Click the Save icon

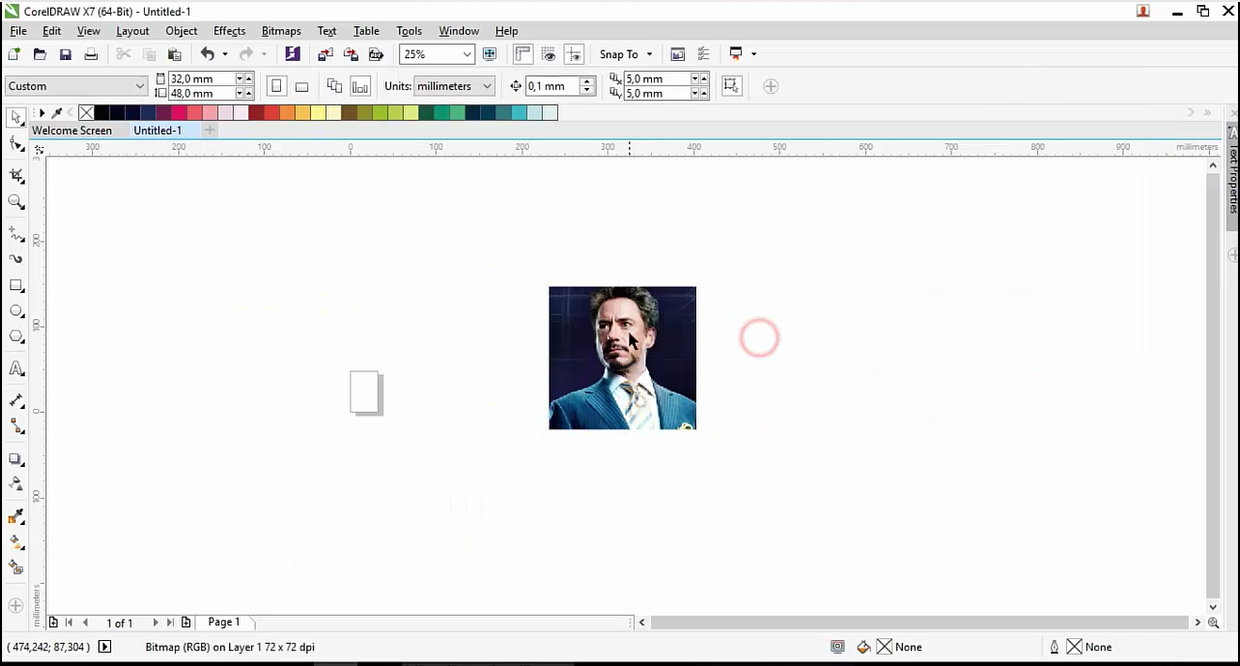tap(65, 54)
